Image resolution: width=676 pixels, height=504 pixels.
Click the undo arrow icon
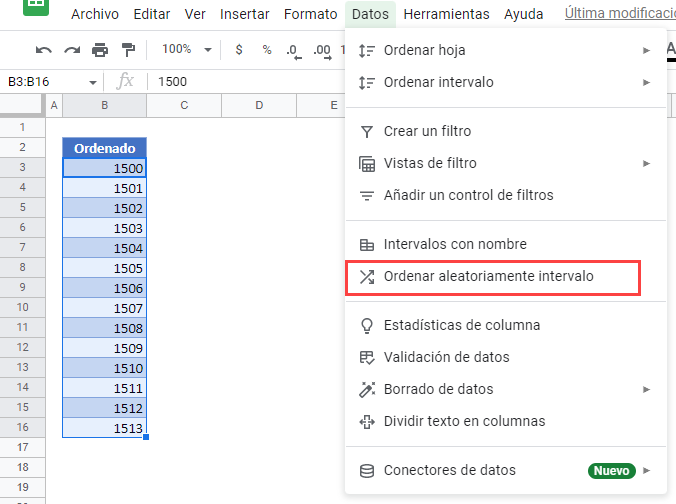pos(44,50)
